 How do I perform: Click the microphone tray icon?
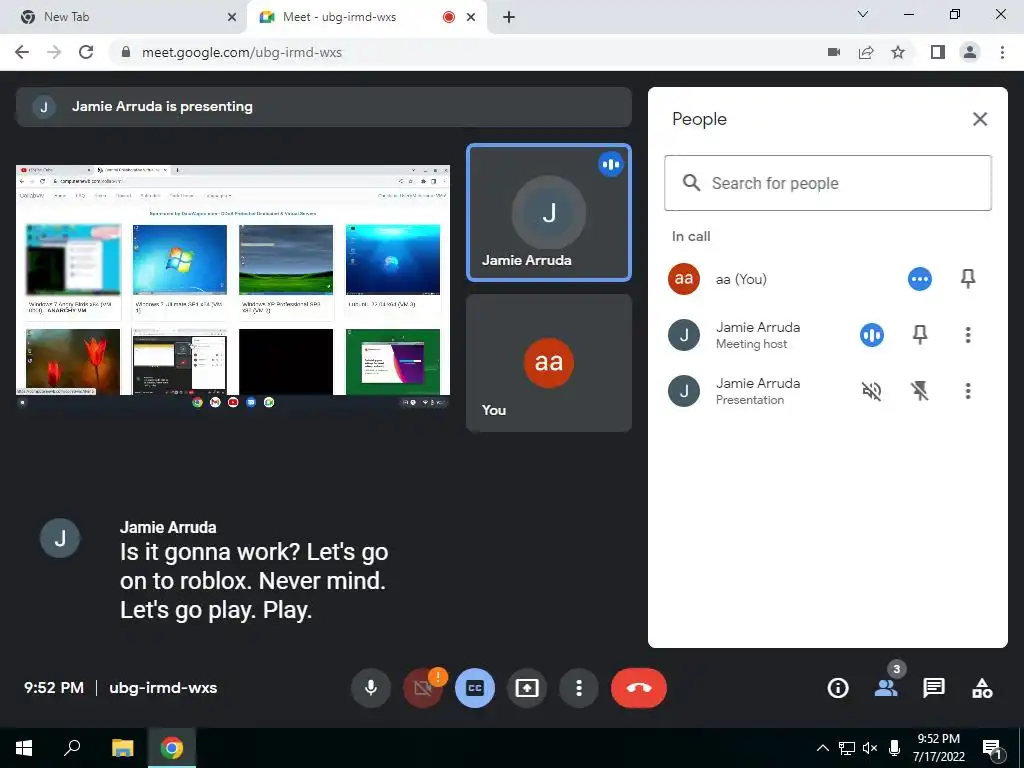coord(894,748)
